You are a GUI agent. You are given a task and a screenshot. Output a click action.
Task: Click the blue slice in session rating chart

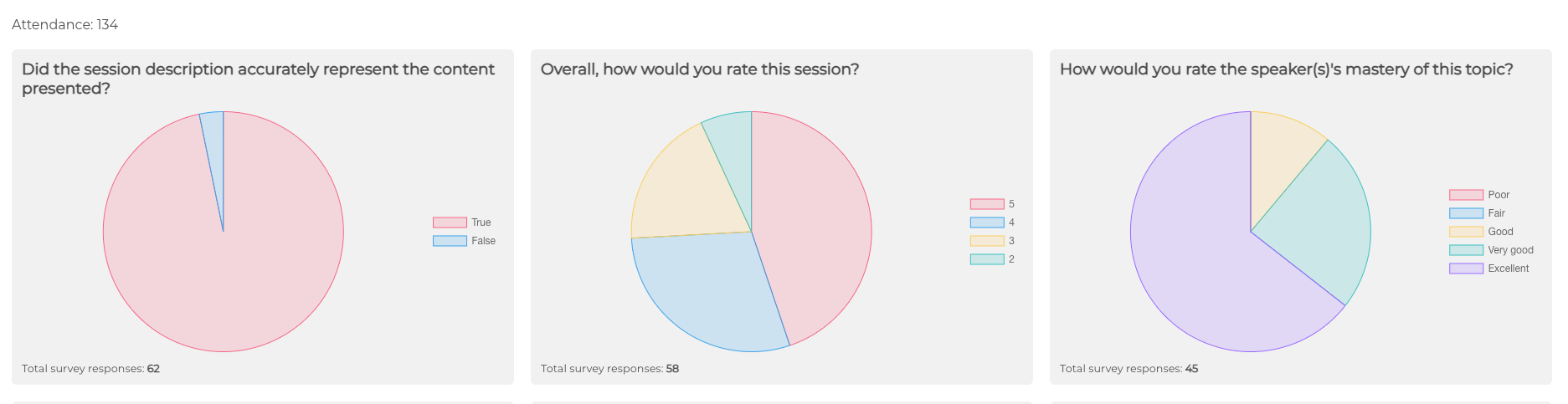click(x=712, y=293)
